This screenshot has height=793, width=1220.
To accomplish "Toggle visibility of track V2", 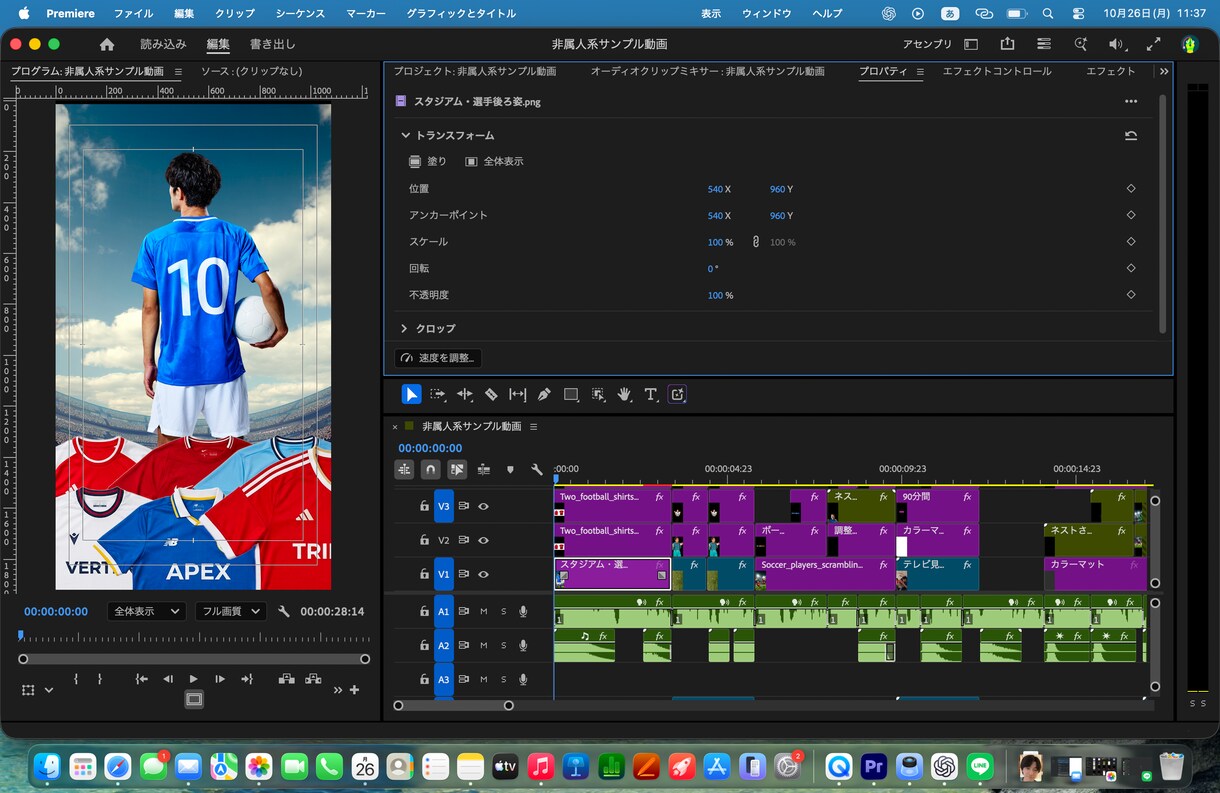I will pyautogui.click(x=483, y=540).
